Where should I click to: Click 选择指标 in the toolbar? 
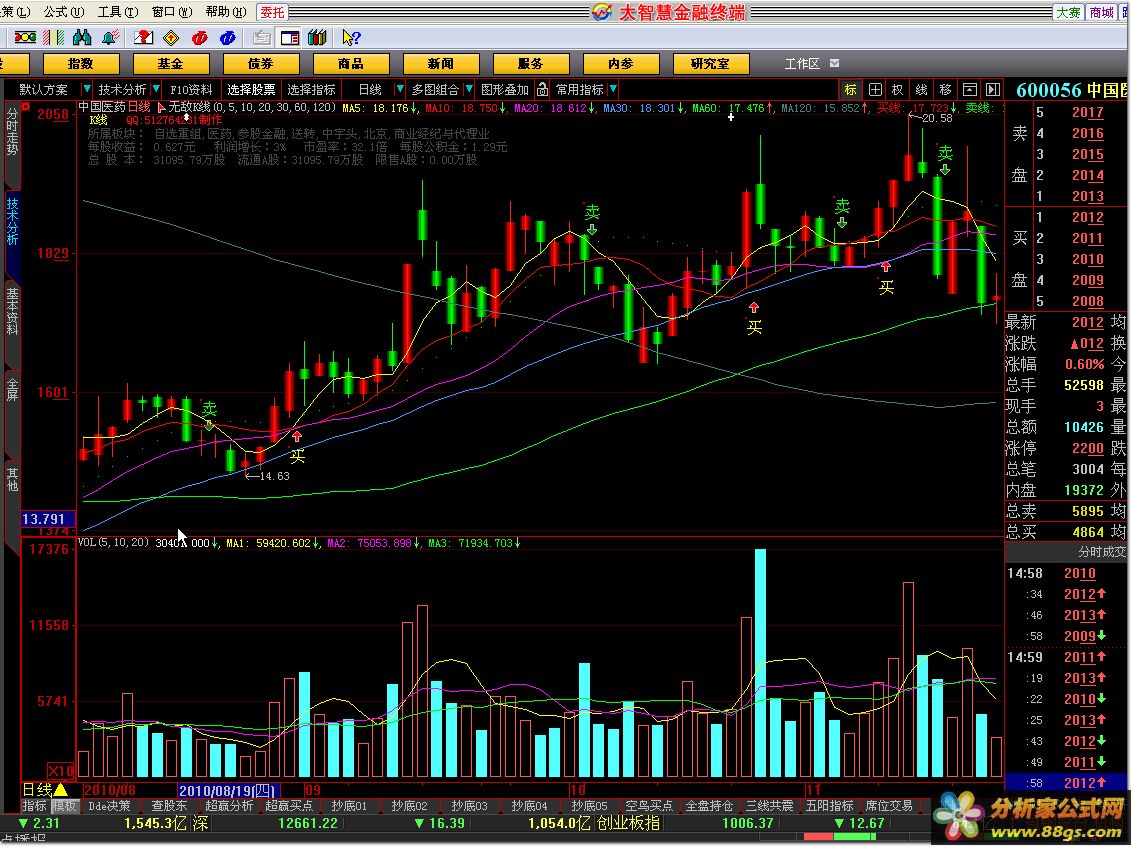[311, 90]
